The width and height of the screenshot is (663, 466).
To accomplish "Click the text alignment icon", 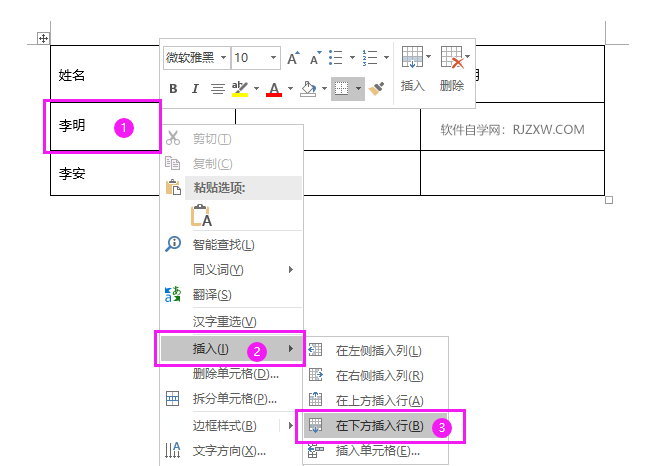I will (218, 89).
